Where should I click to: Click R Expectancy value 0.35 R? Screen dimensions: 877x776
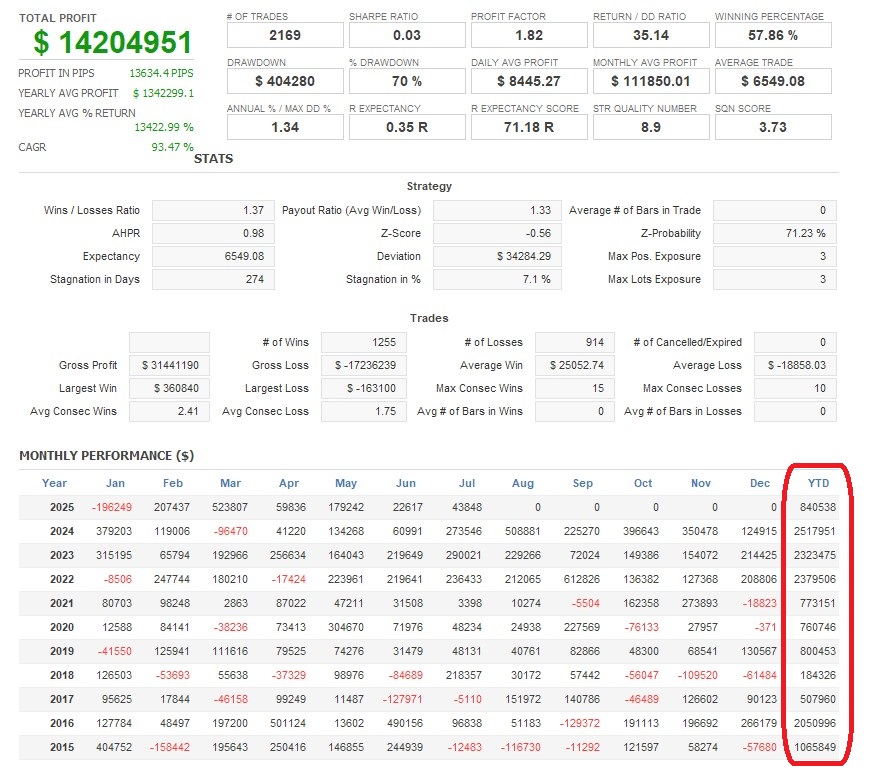pos(407,127)
